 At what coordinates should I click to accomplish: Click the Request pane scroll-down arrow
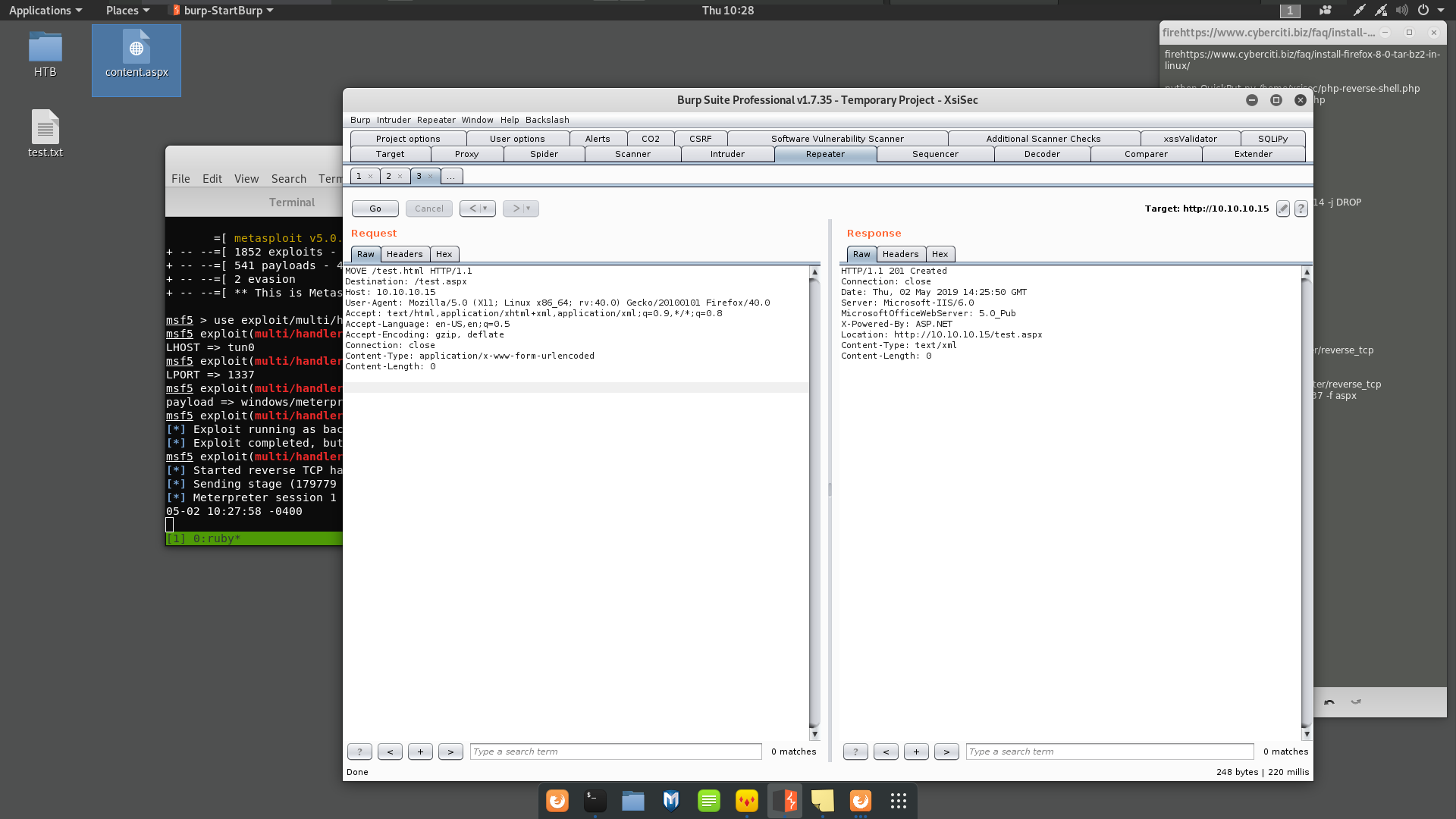pyautogui.click(x=814, y=734)
